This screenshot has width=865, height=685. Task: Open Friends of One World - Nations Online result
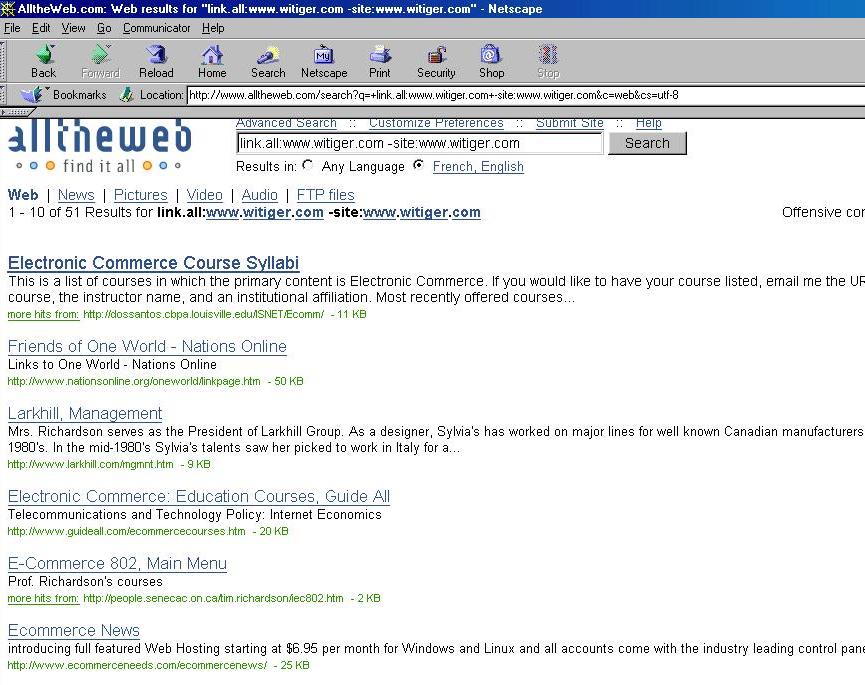[147, 346]
